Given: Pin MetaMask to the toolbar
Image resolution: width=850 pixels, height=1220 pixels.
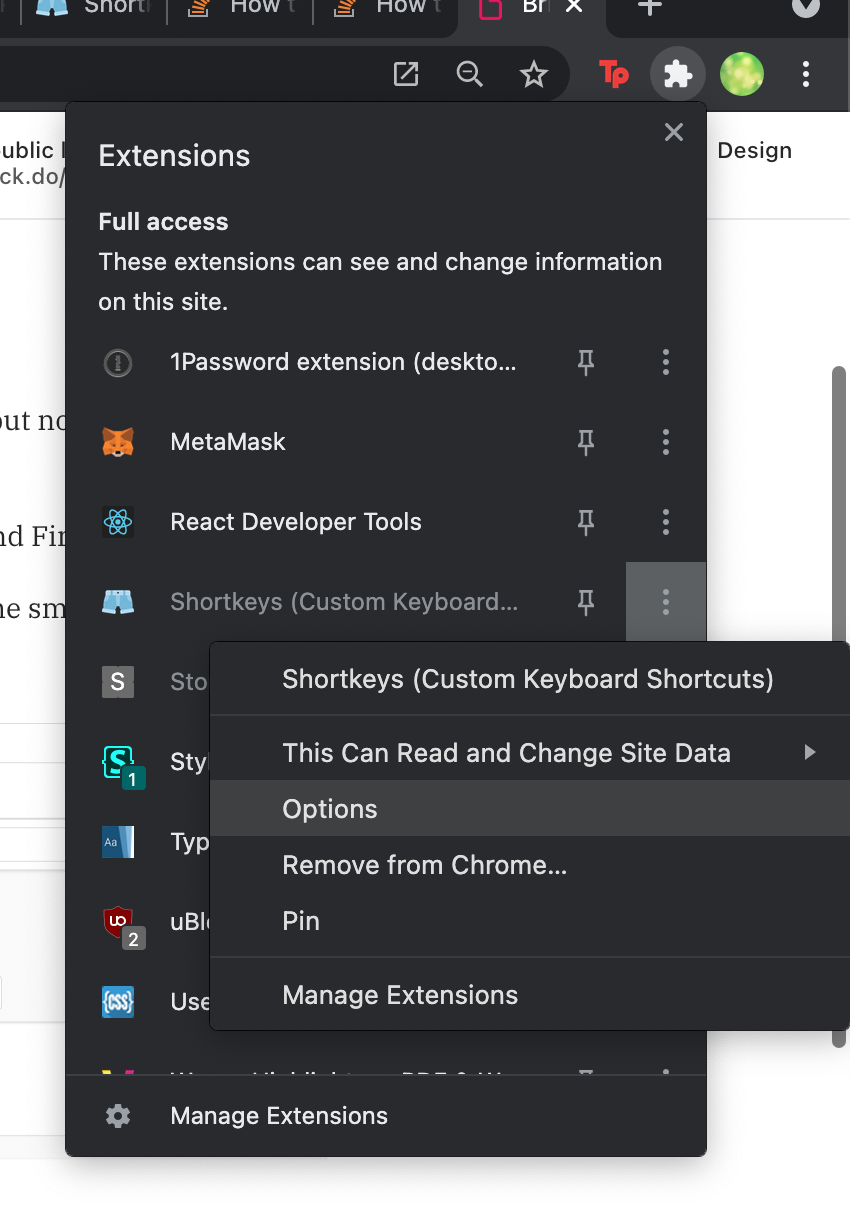Looking at the screenshot, I should pyautogui.click(x=586, y=442).
